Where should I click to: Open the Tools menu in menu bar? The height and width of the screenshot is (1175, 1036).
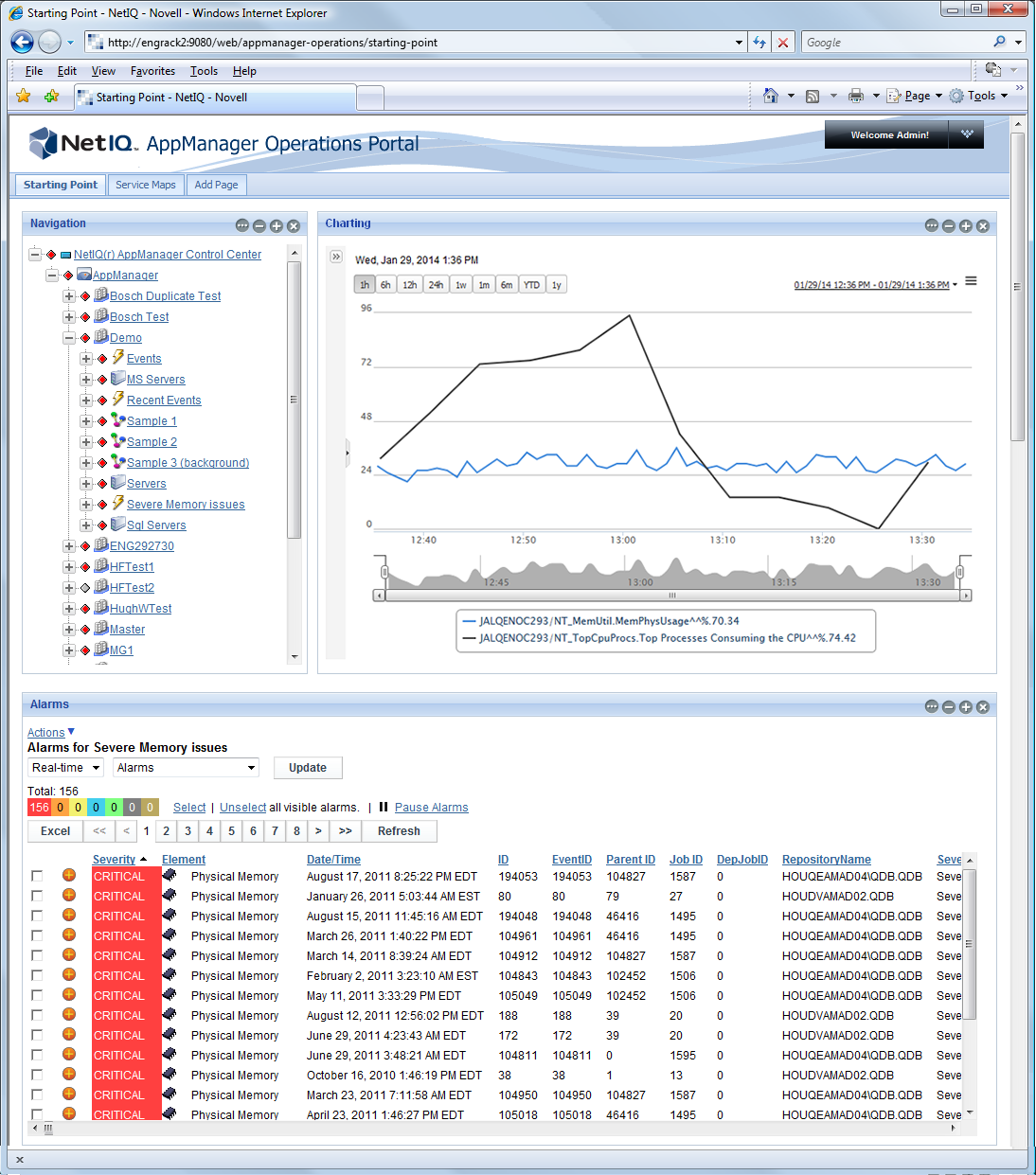(204, 71)
